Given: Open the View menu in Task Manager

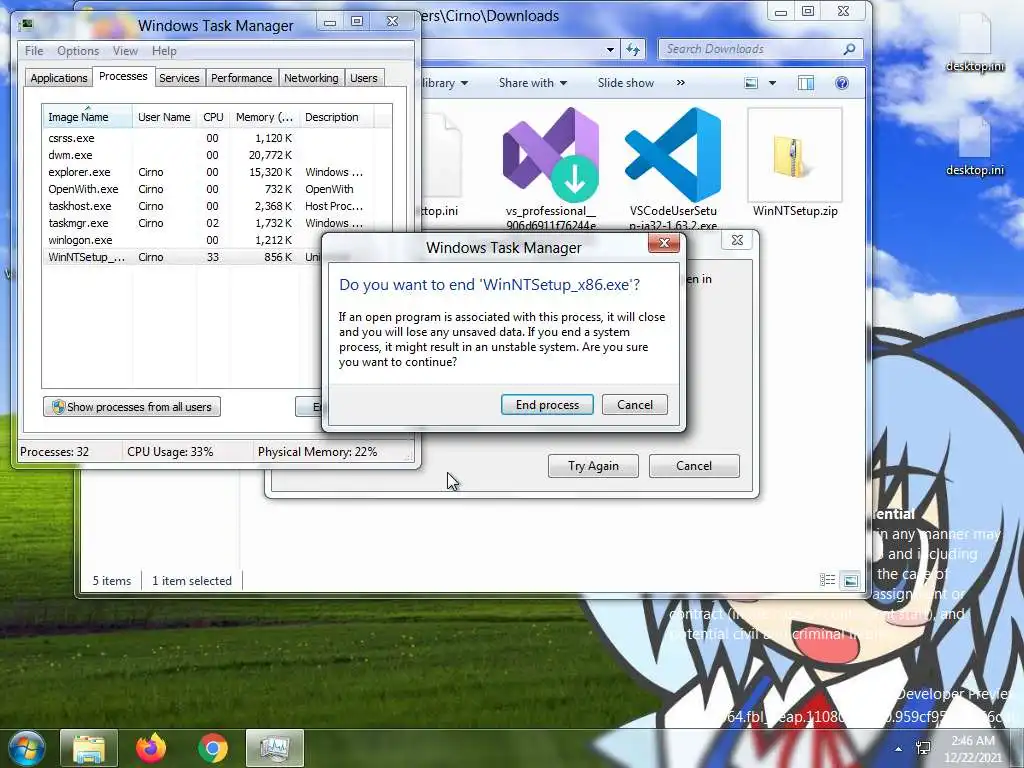Looking at the screenshot, I should click(x=125, y=51).
